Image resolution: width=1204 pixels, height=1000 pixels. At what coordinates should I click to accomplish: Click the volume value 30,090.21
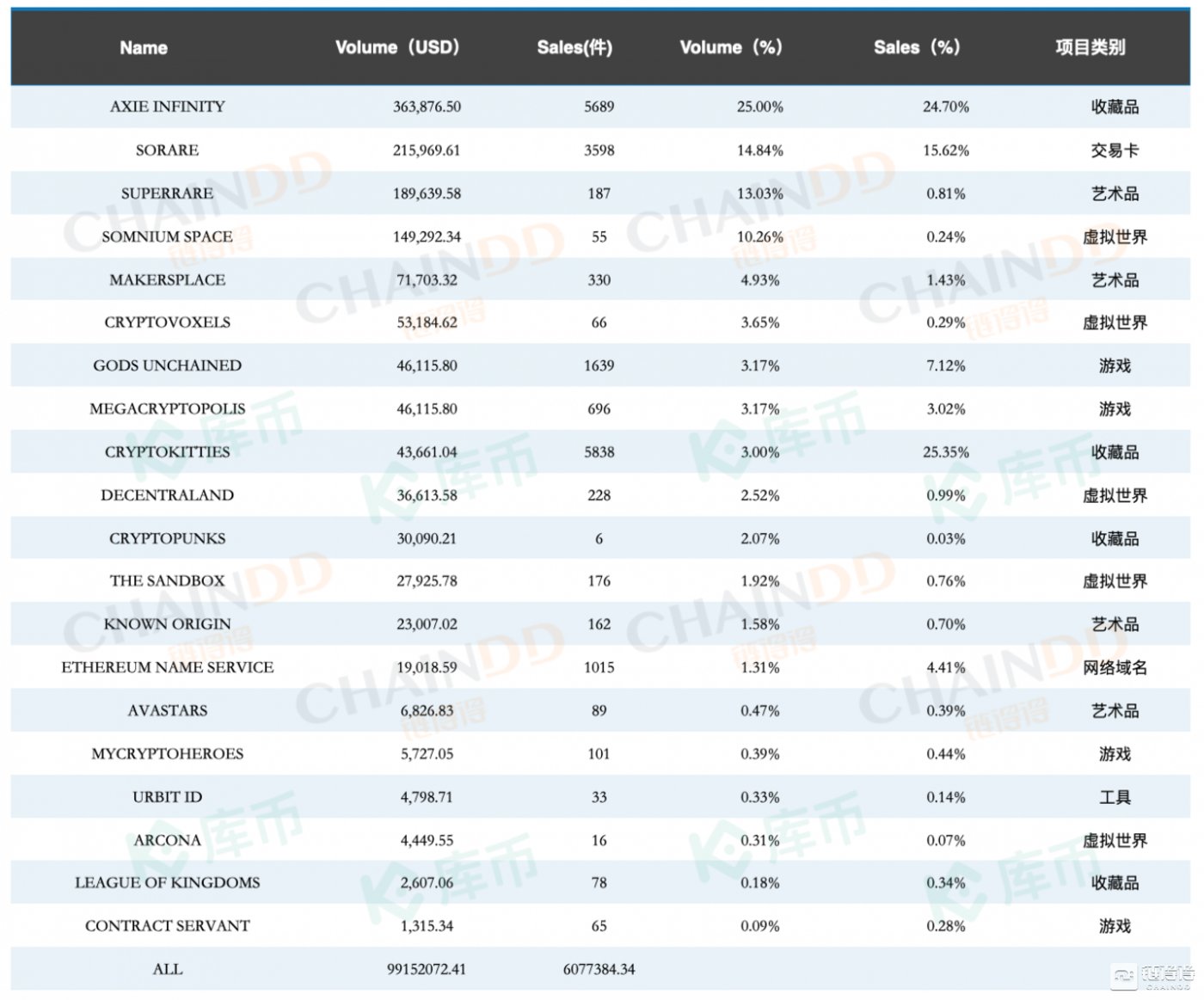coord(427,538)
